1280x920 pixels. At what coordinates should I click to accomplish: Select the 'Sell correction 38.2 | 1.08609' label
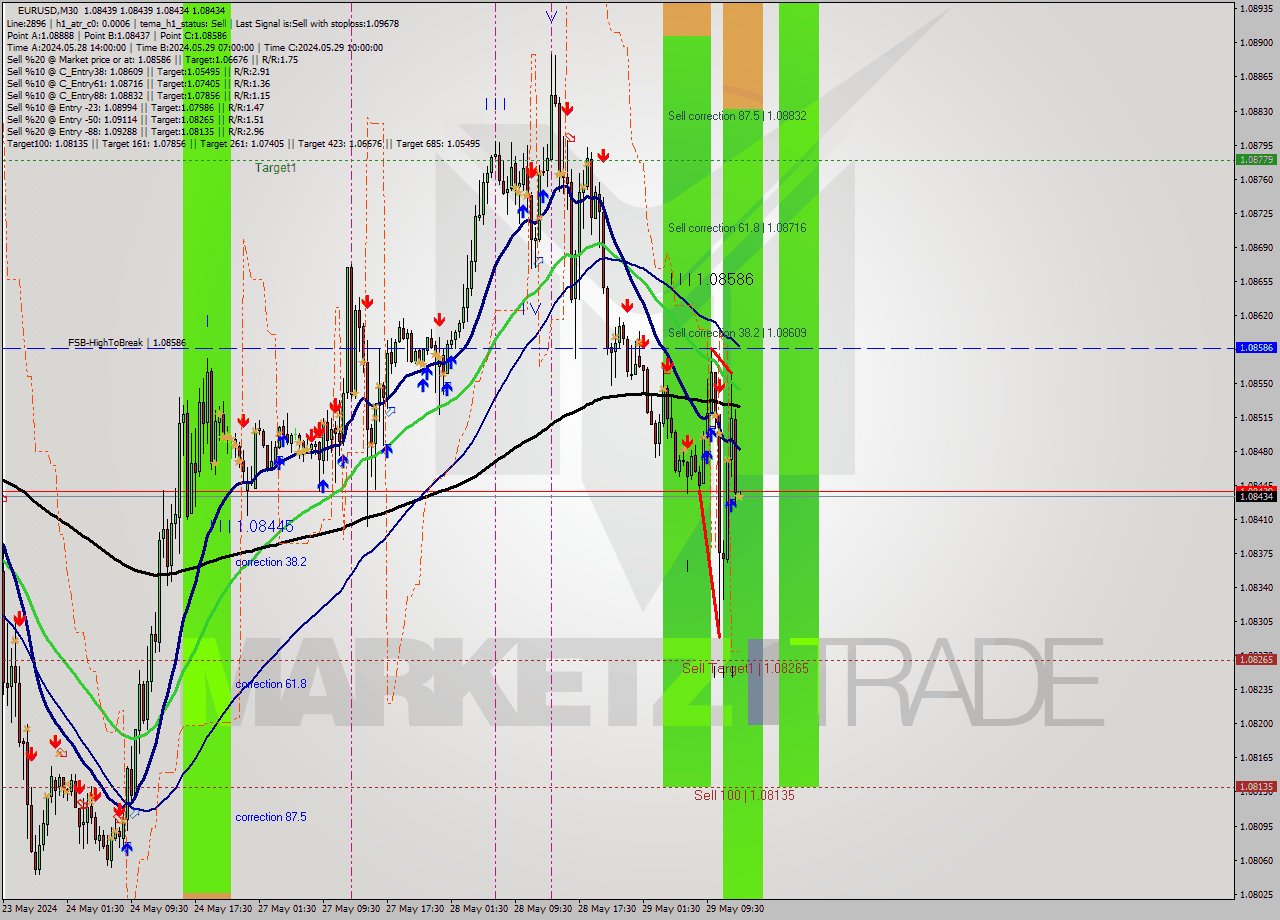click(737, 333)
